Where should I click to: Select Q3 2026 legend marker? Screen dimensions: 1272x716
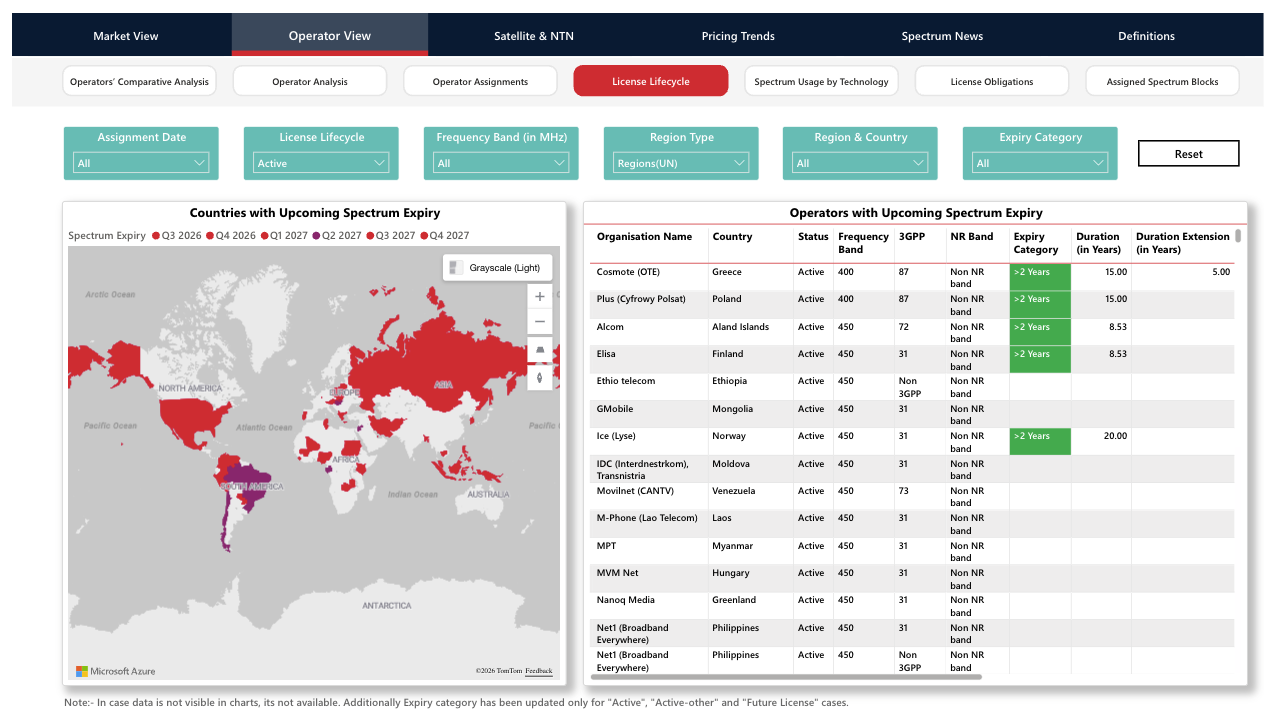coord(156,236)
